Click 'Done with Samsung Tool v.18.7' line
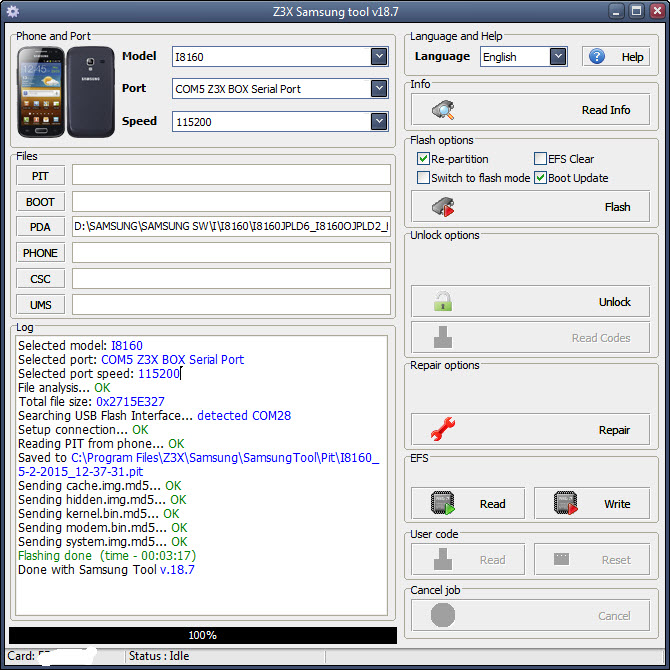This screenshot has height=670, width=670. [106, 570]
